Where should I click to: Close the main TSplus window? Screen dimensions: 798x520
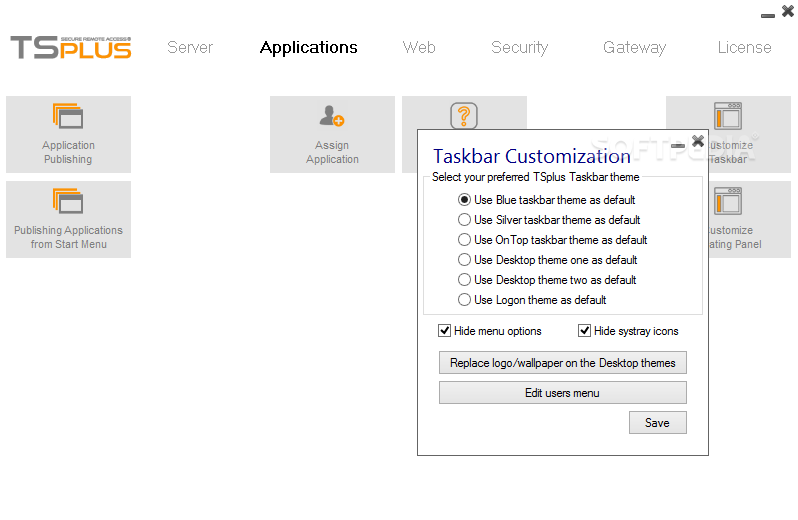(788, 11)
